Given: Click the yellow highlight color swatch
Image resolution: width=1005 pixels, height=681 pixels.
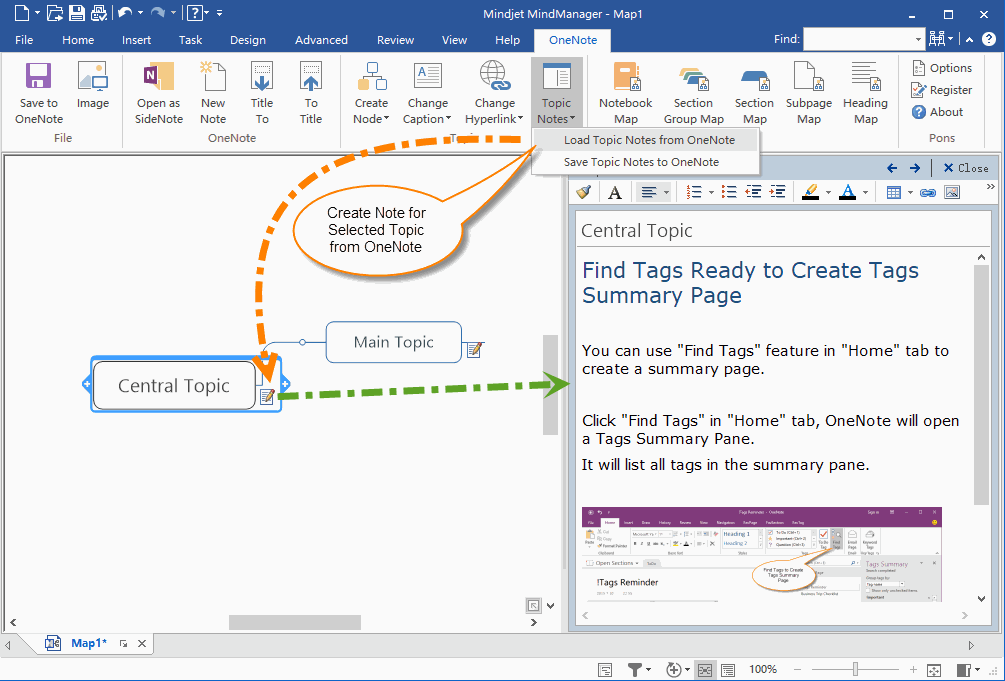Looking at the screenshot, I should coord(810,192).
